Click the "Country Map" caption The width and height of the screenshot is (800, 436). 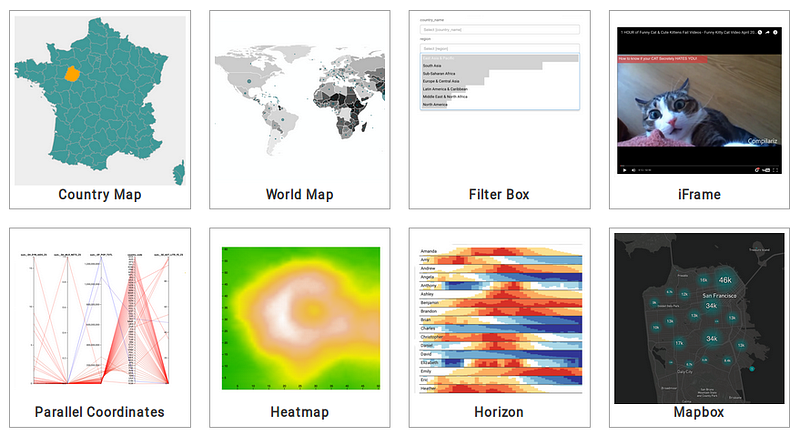click(99, 194)
